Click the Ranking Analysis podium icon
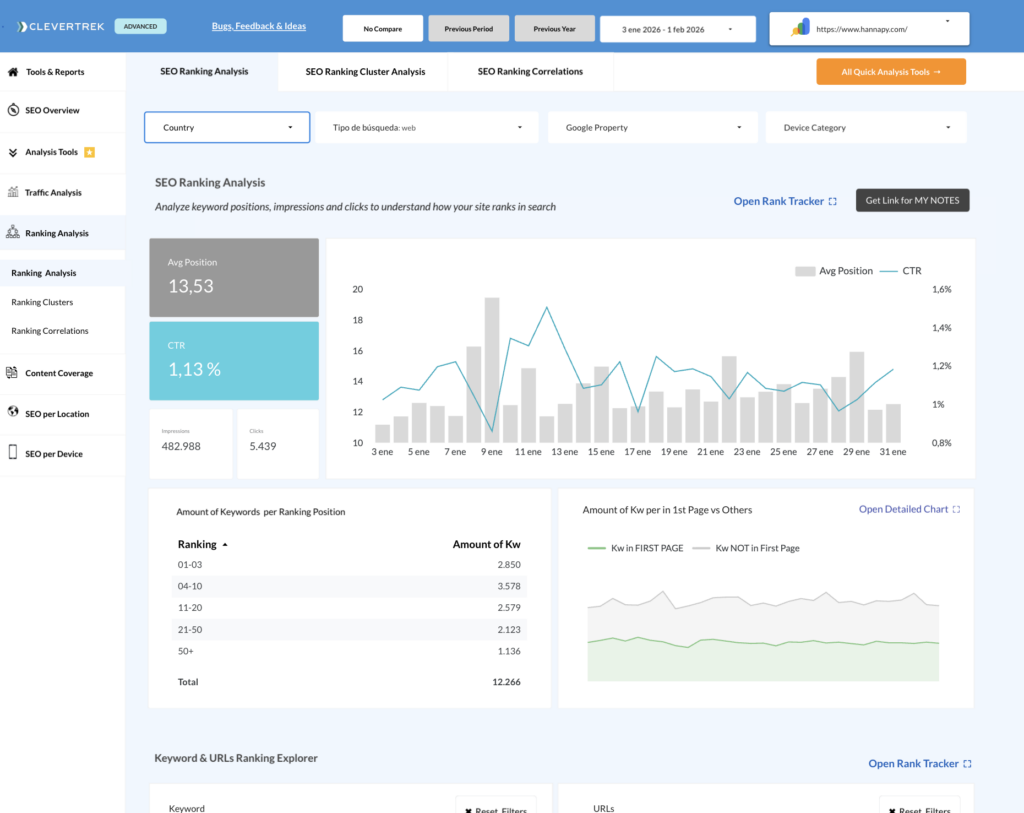 [13, 233]
